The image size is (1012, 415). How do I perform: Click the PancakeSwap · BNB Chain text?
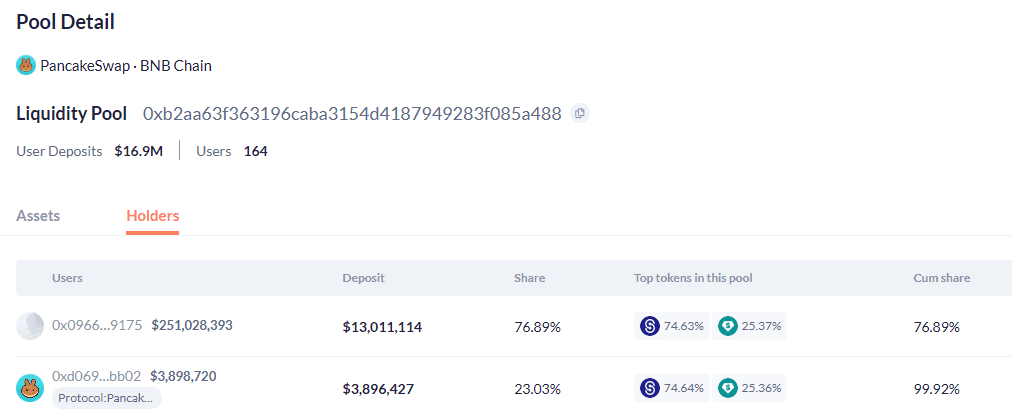coord(126,66)
